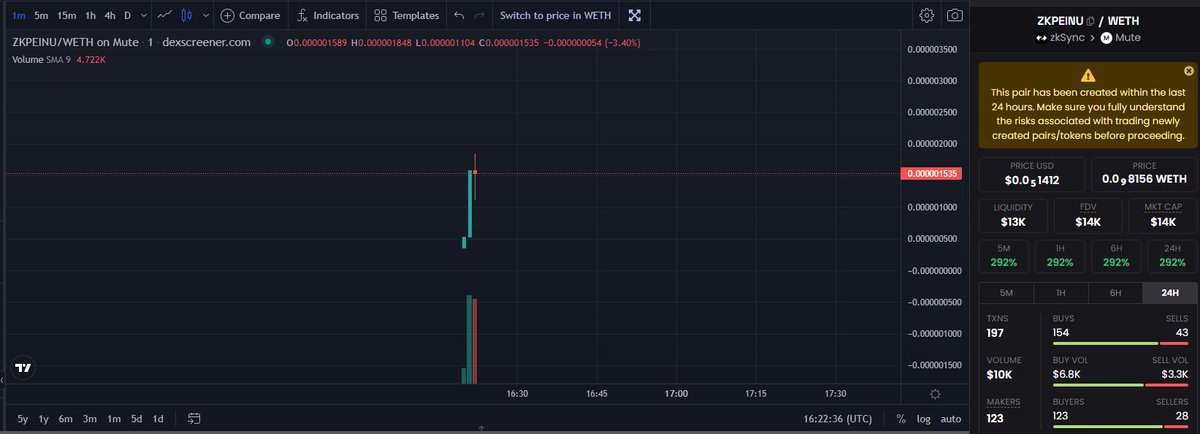Click the PRICE 8156 WETH value box
Image resolution: width=1200 pixels, height=434 pixels.
1143,174
